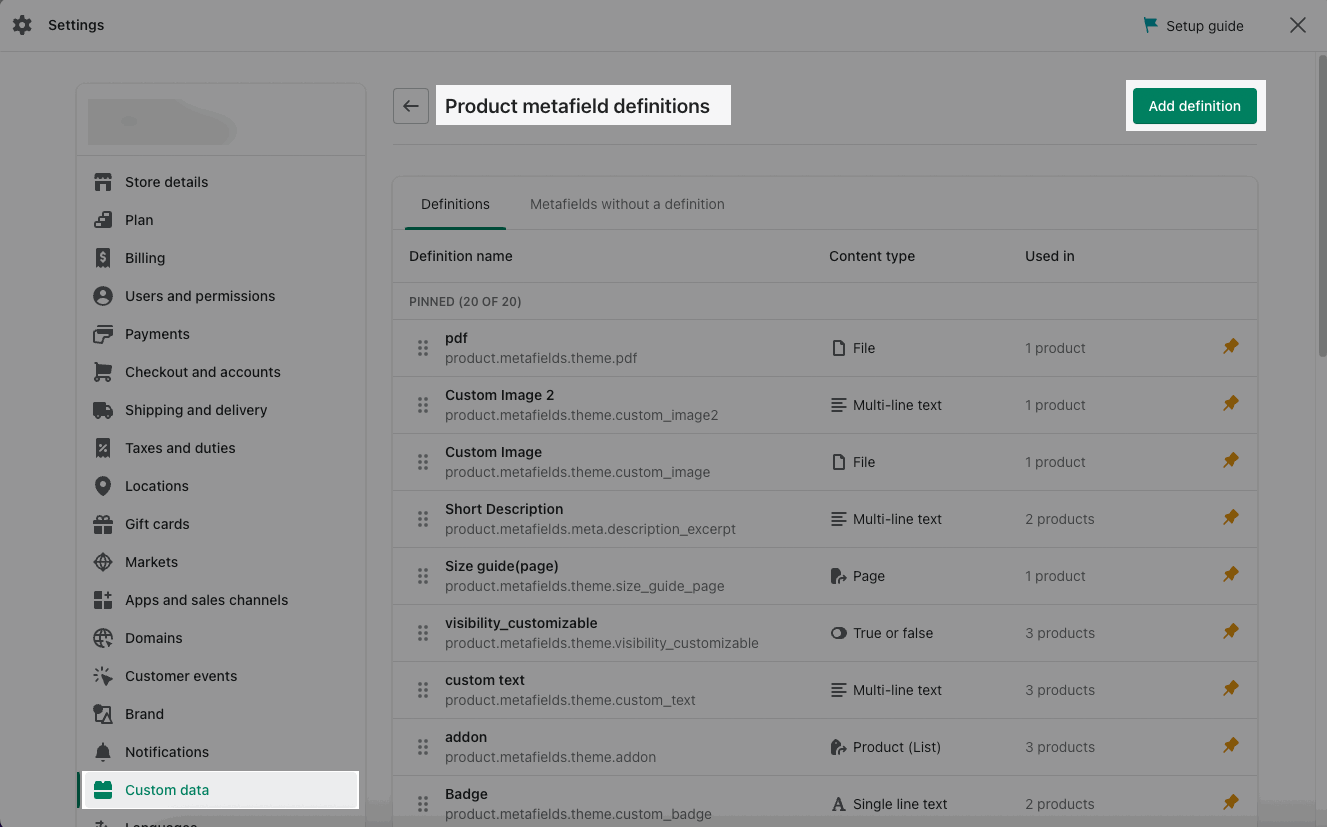The image size is (1327, 827).
Task: Unpin the pdf definition
Action: tap(1231, 347)
